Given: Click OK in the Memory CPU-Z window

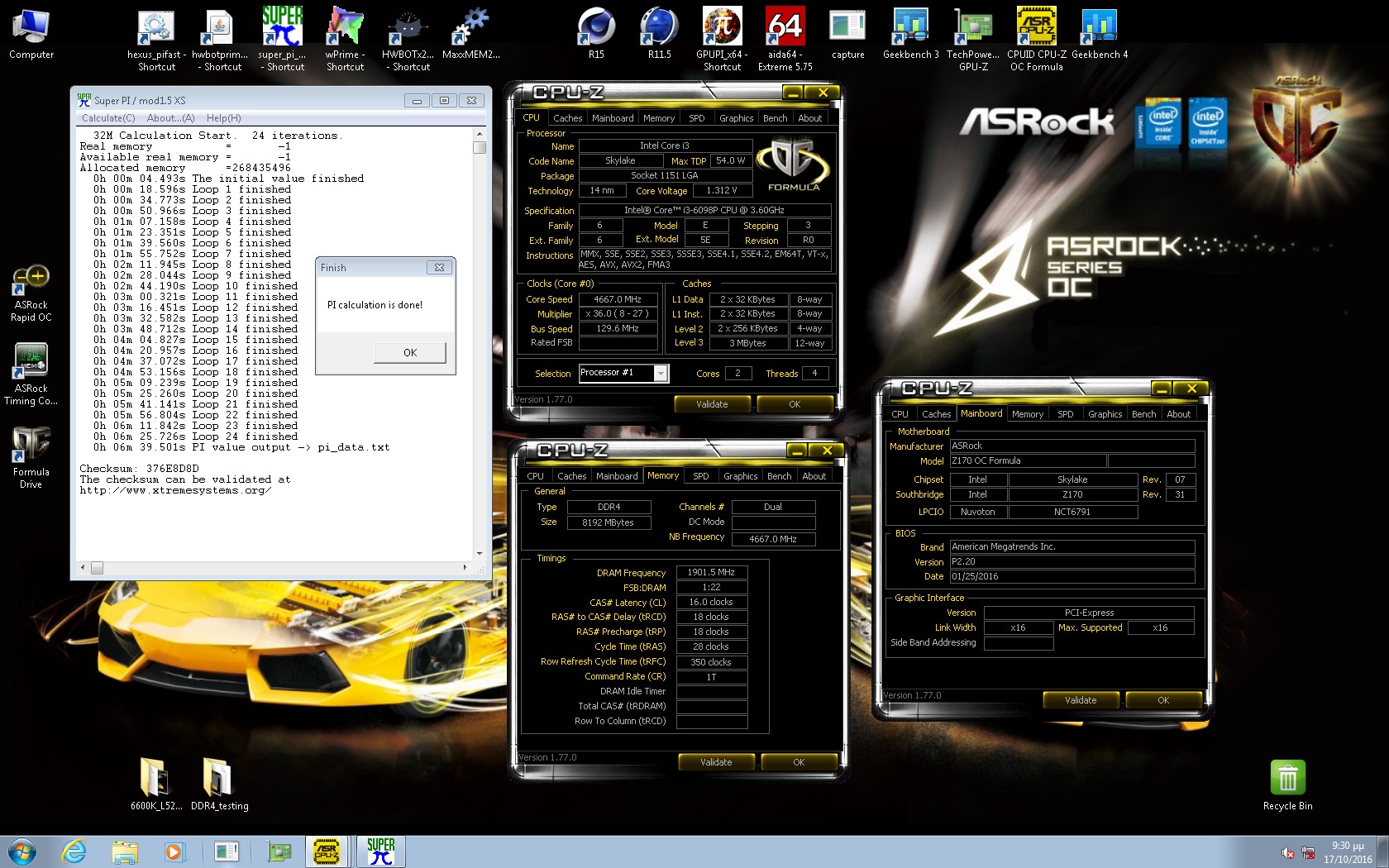Looking at the screenshot, I should (x=799, y=762).
